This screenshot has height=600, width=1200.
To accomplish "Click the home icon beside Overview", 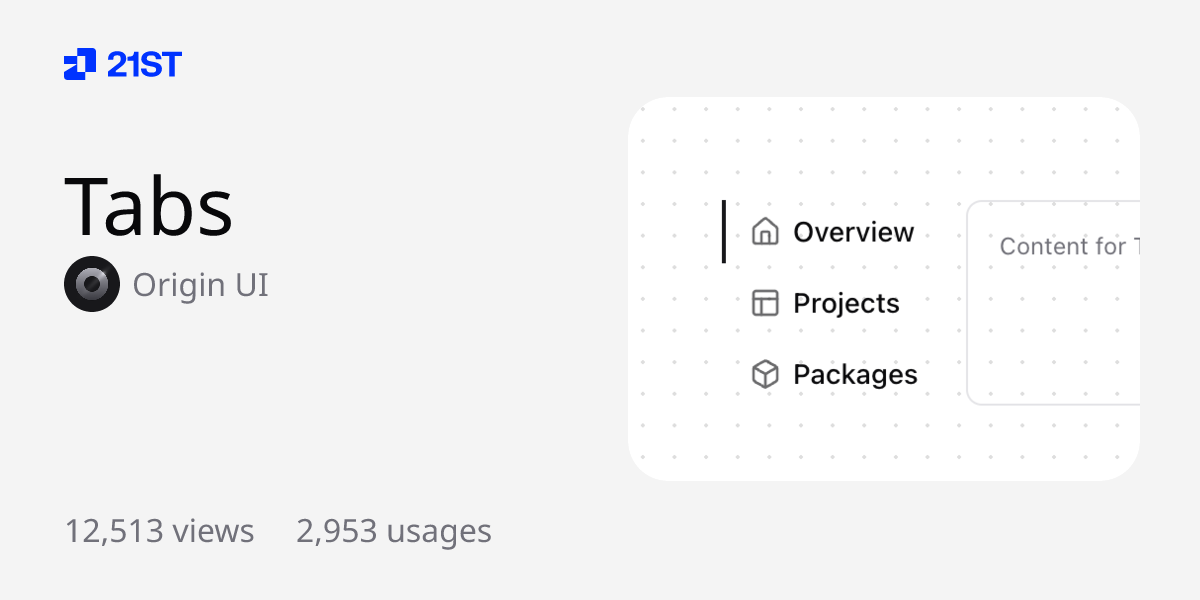I will pos(765,232).
